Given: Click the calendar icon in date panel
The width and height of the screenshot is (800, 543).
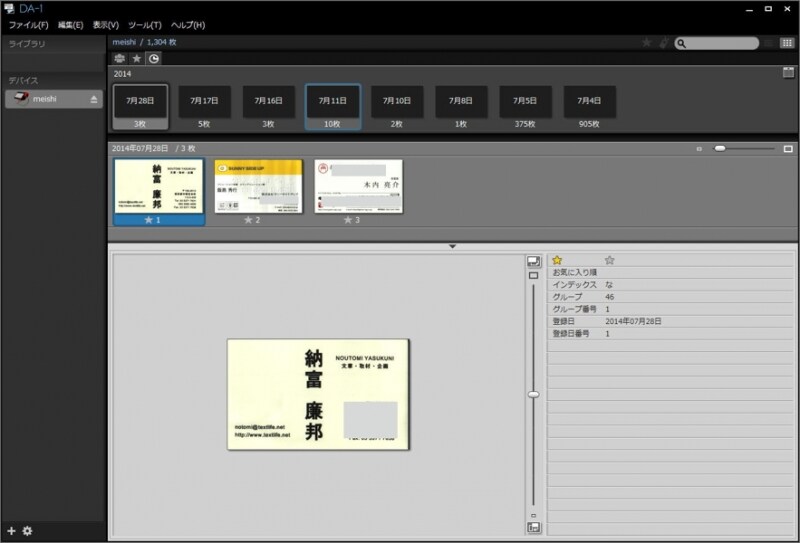Looking at the screenshot, I should pyautogui.click(x=788, y=73).
